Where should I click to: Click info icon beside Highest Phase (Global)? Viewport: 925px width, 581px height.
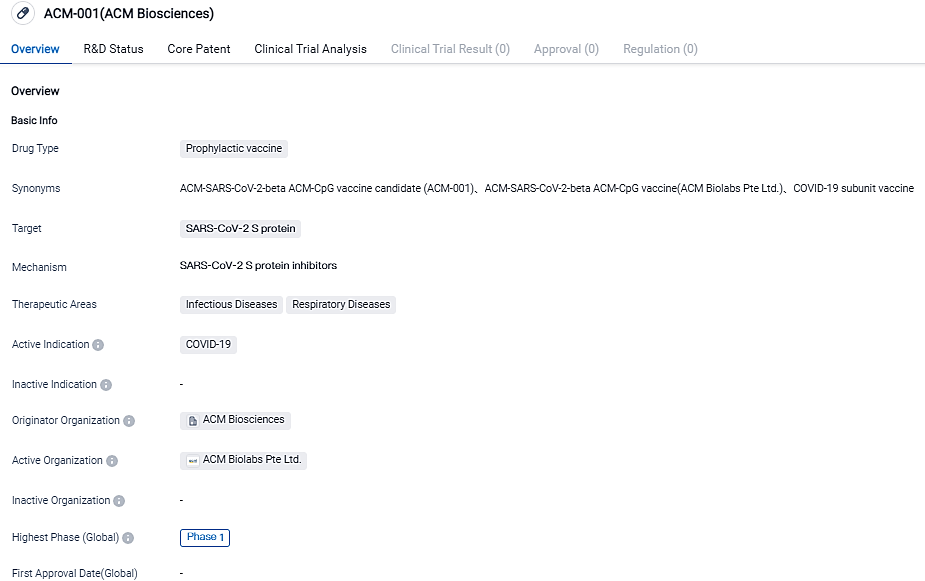(x=128, y=538)
